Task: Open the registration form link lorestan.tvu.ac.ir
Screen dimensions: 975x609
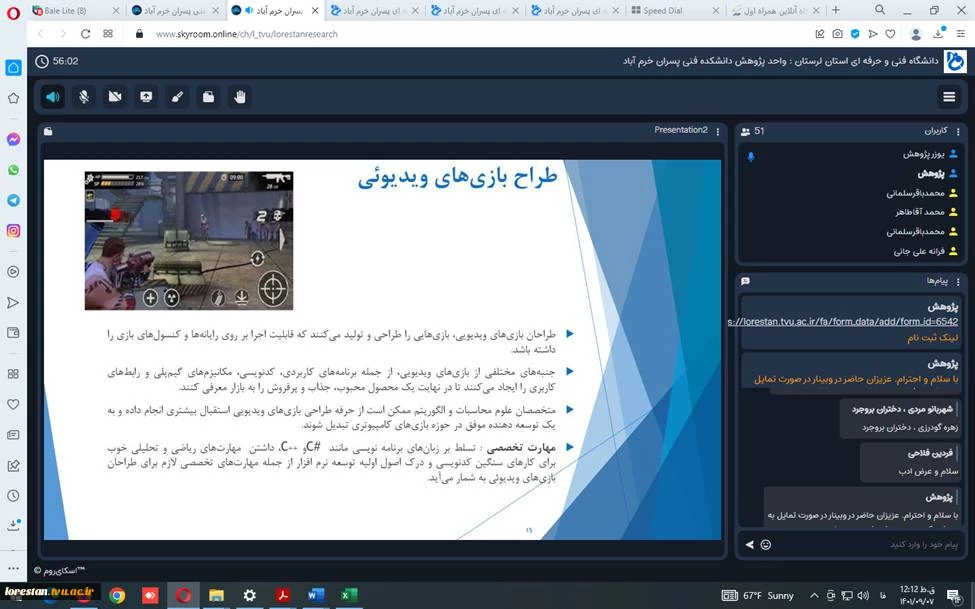Action: click(844, 322)
